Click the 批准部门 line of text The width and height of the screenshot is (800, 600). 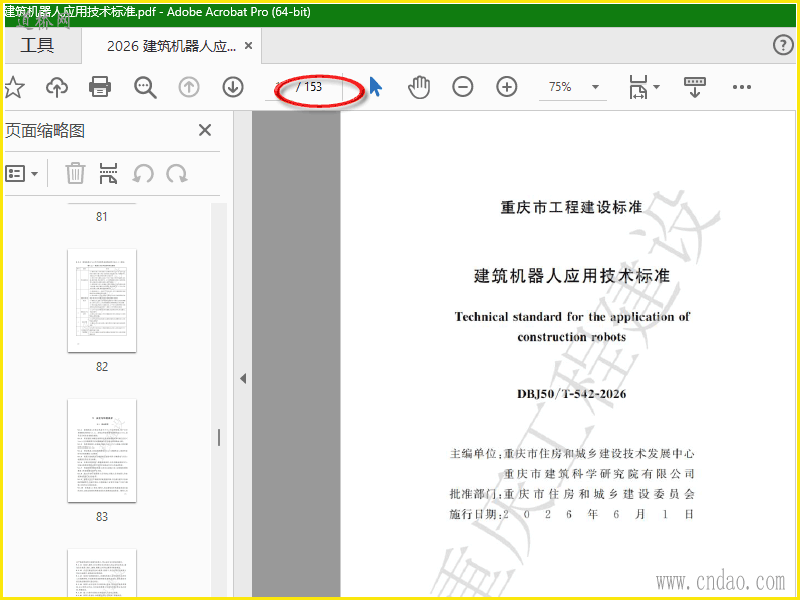[572, 494]
